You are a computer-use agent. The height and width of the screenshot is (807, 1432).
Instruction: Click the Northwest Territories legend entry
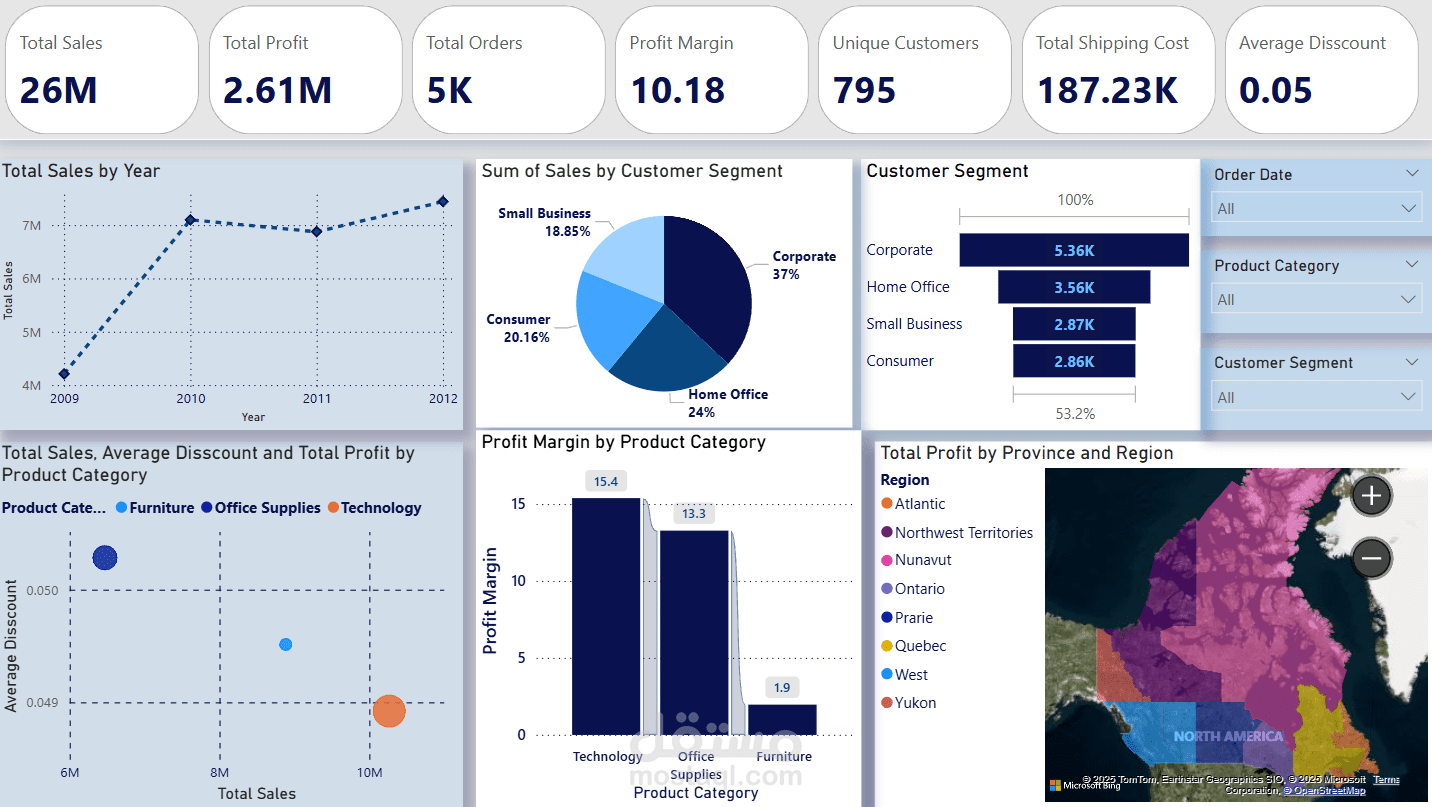click(x=957, y=533)
